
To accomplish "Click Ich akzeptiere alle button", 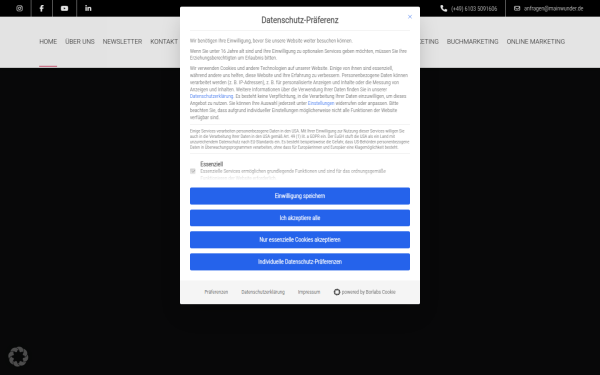I will (300, 218).
